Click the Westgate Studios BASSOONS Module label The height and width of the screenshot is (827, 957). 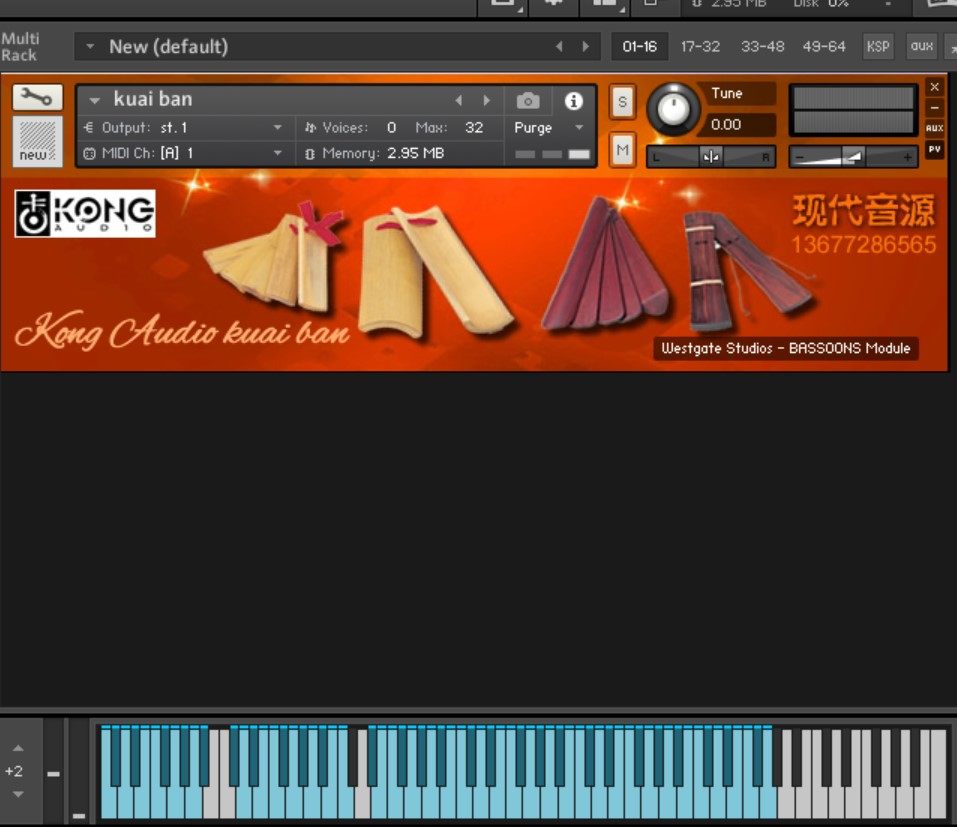tap(785, 348)
